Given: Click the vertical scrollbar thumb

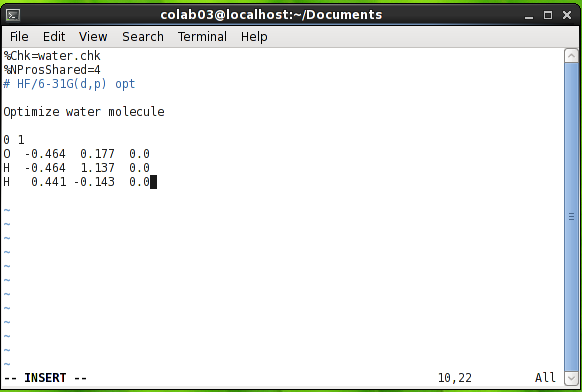Looking at the screenshot, I should point(571,217).
